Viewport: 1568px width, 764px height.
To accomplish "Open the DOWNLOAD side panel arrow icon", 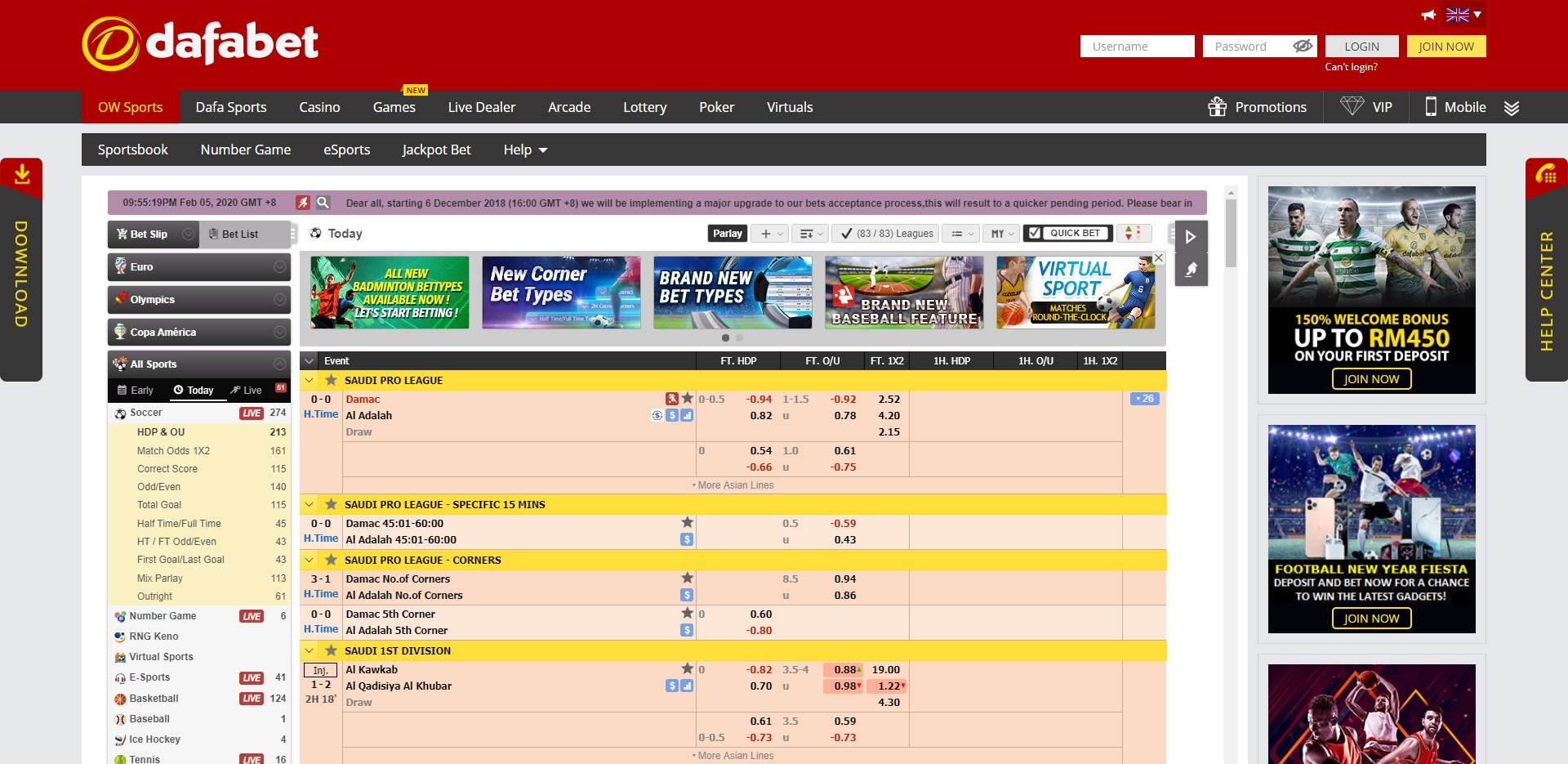I will pos(22,173).
